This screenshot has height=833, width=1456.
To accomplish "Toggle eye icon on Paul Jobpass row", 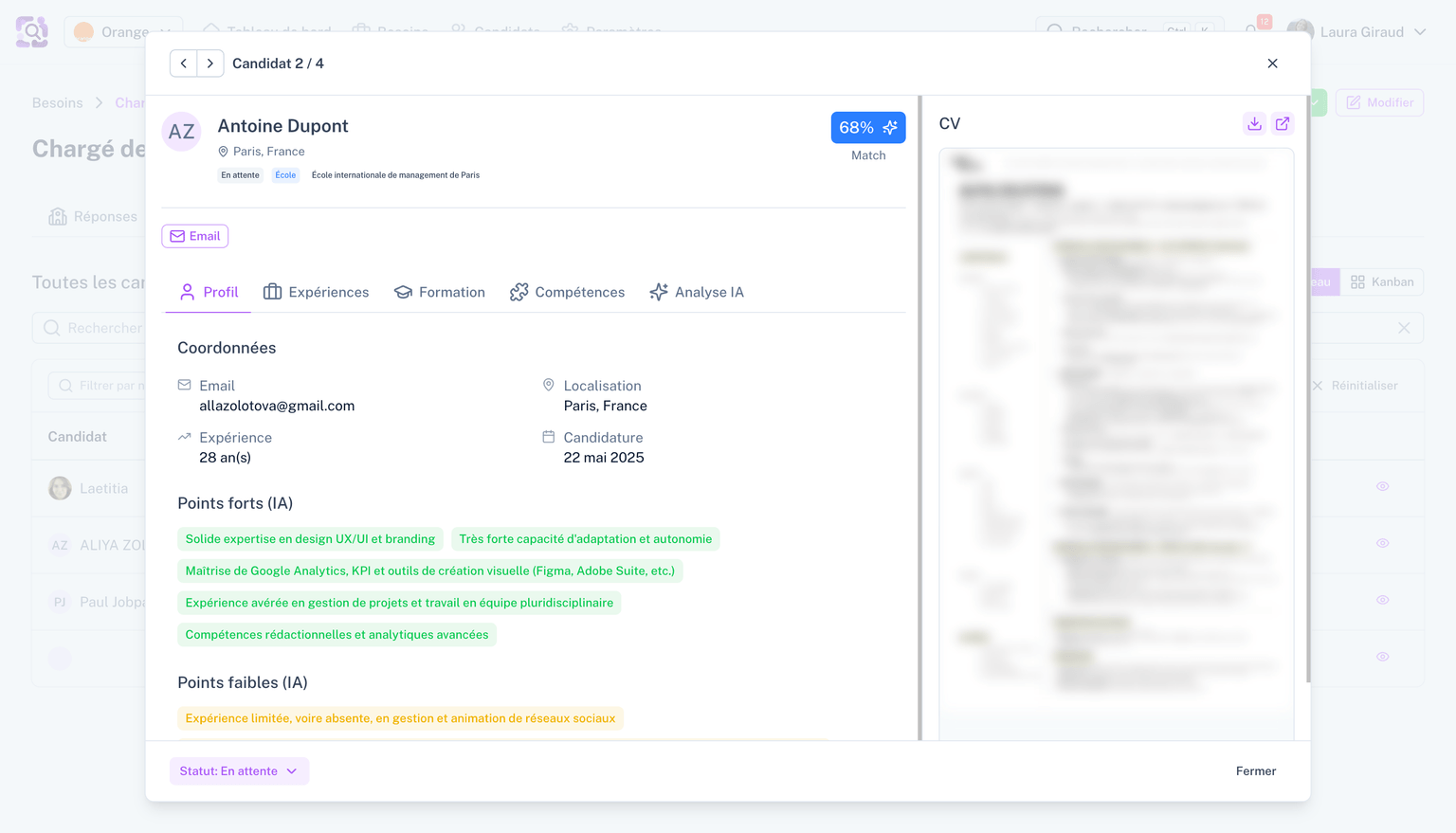I will 1382,601.
